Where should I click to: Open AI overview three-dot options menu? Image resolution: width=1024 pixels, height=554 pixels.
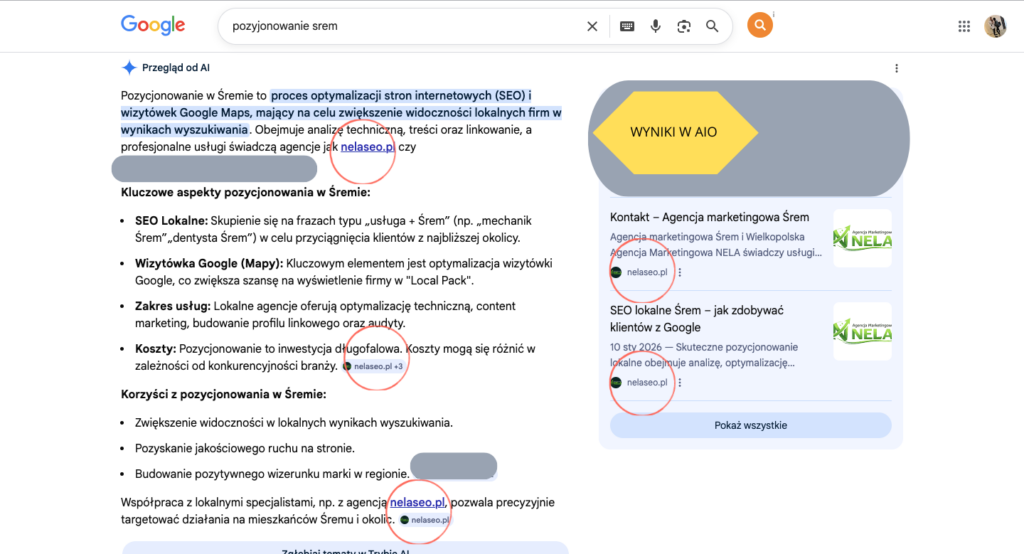click(897, 68)
